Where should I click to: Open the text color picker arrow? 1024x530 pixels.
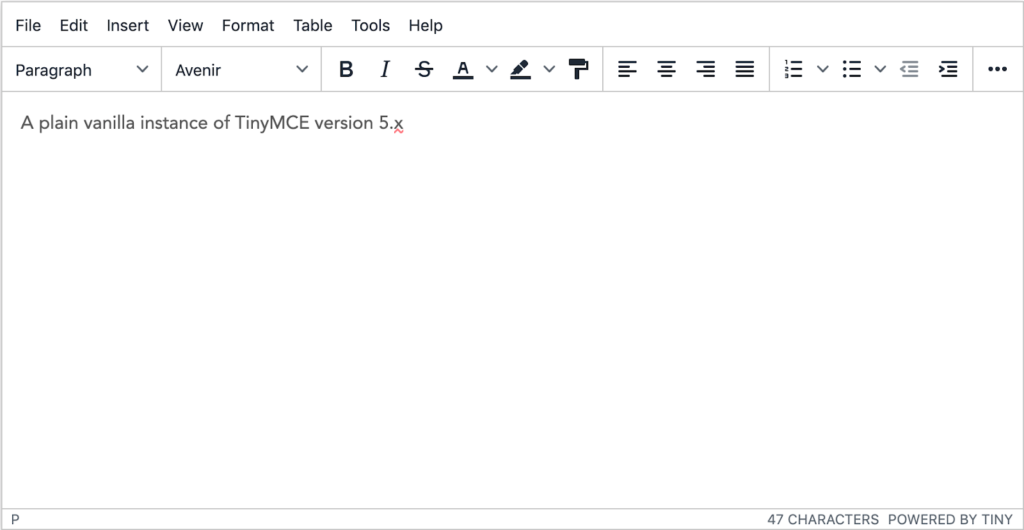492,69
